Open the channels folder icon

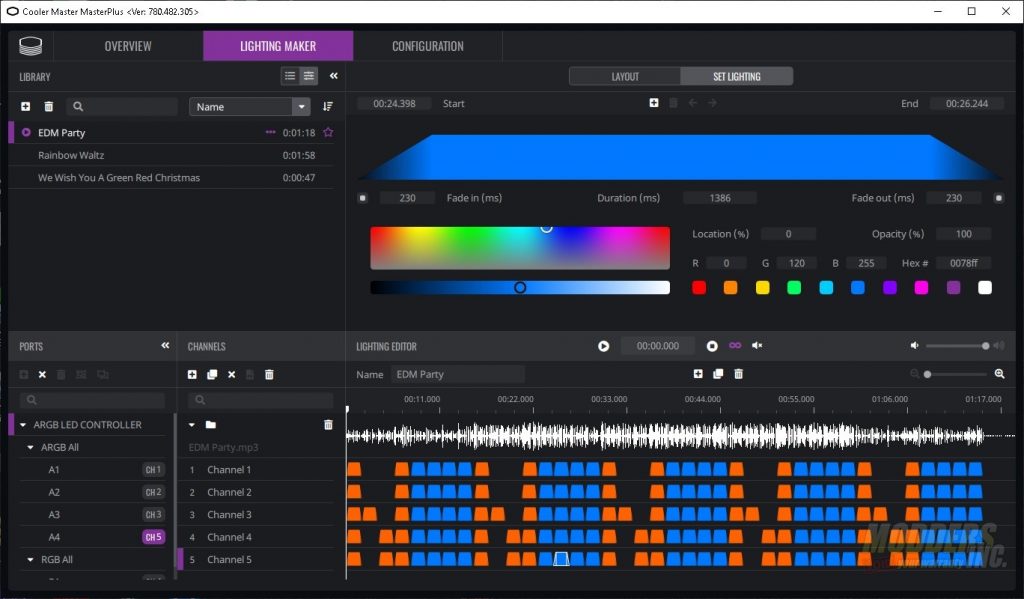(210, 425)
